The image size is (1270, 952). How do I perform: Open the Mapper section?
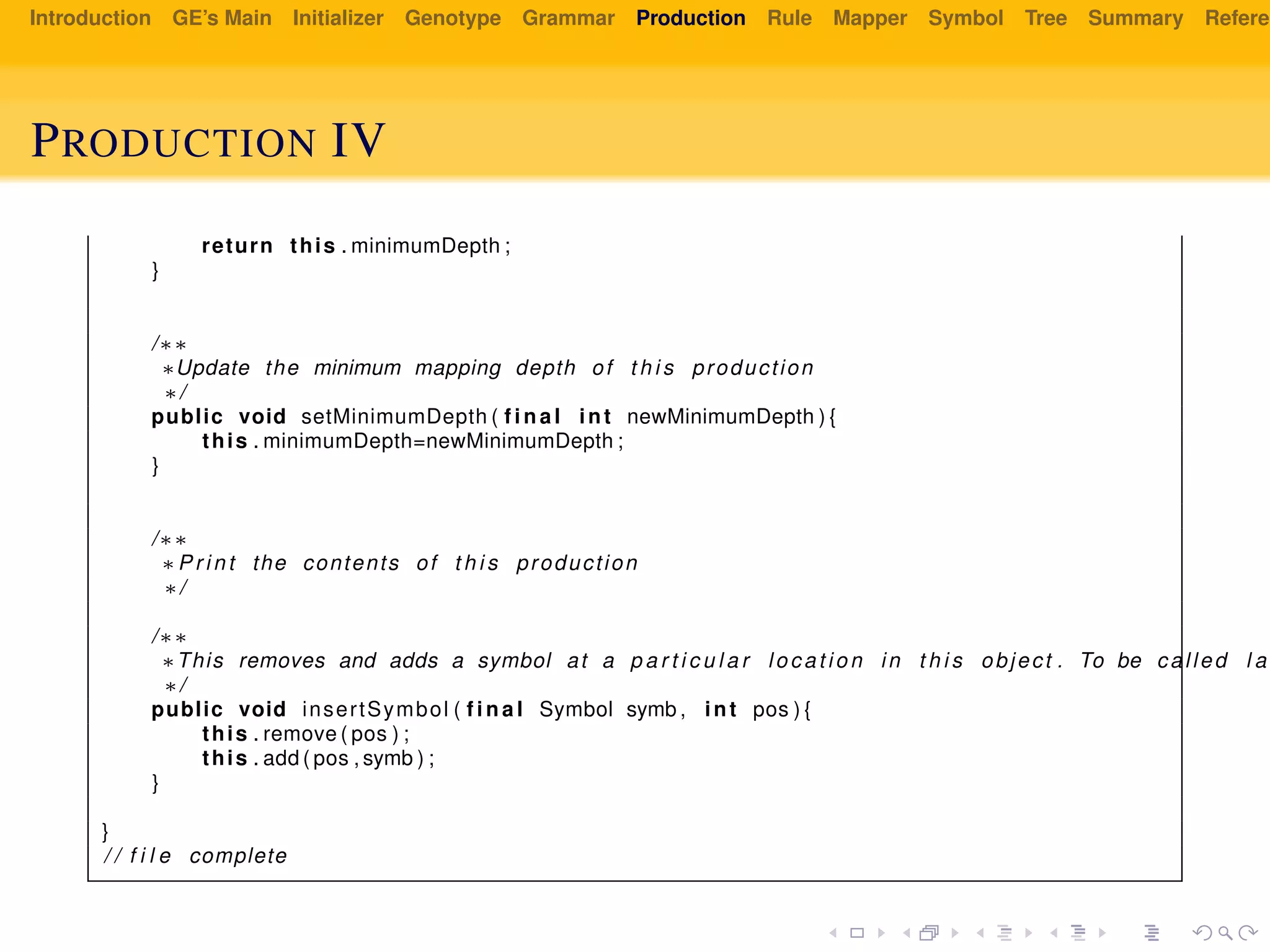click(x=870, y=18)
